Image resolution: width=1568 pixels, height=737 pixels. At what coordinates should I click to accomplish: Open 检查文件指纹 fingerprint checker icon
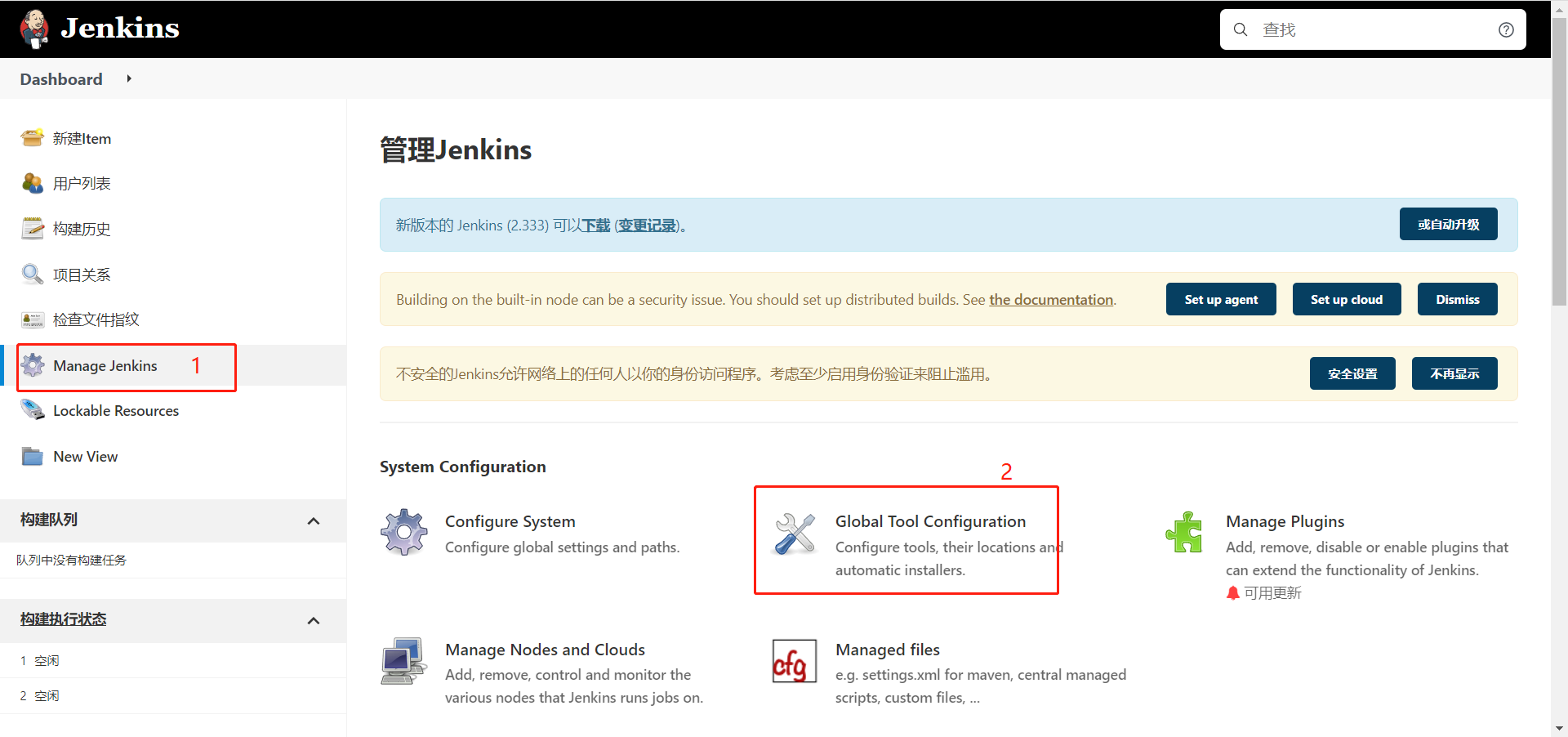point(32,319)
